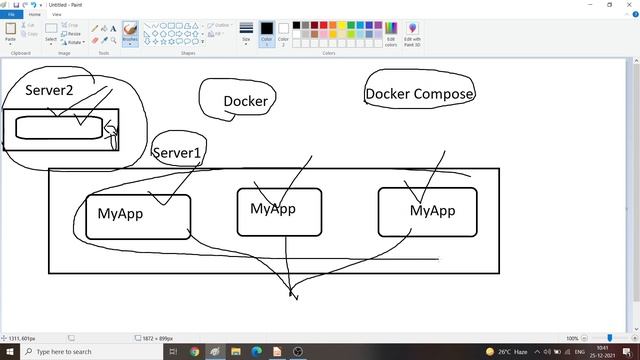Click the Paste clipboard icon
The image size is (640, 360).
pyautogui.click(x=10, y=29)
